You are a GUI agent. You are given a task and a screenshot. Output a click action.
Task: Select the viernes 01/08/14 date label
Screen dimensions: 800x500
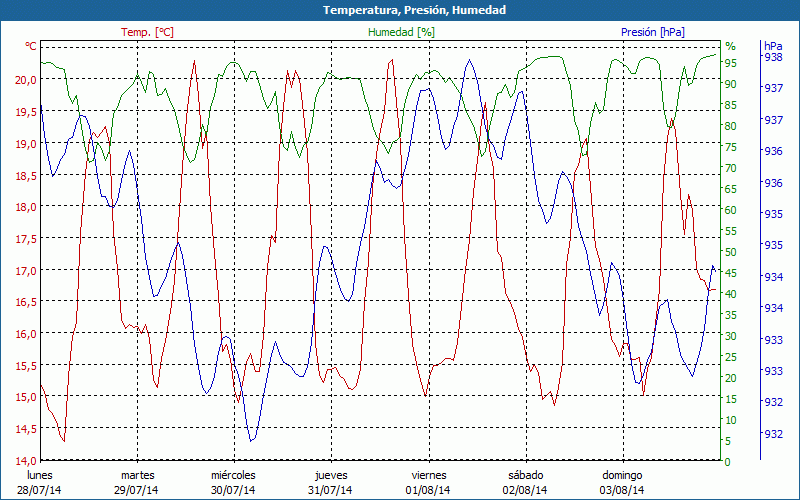coord(428,482)
